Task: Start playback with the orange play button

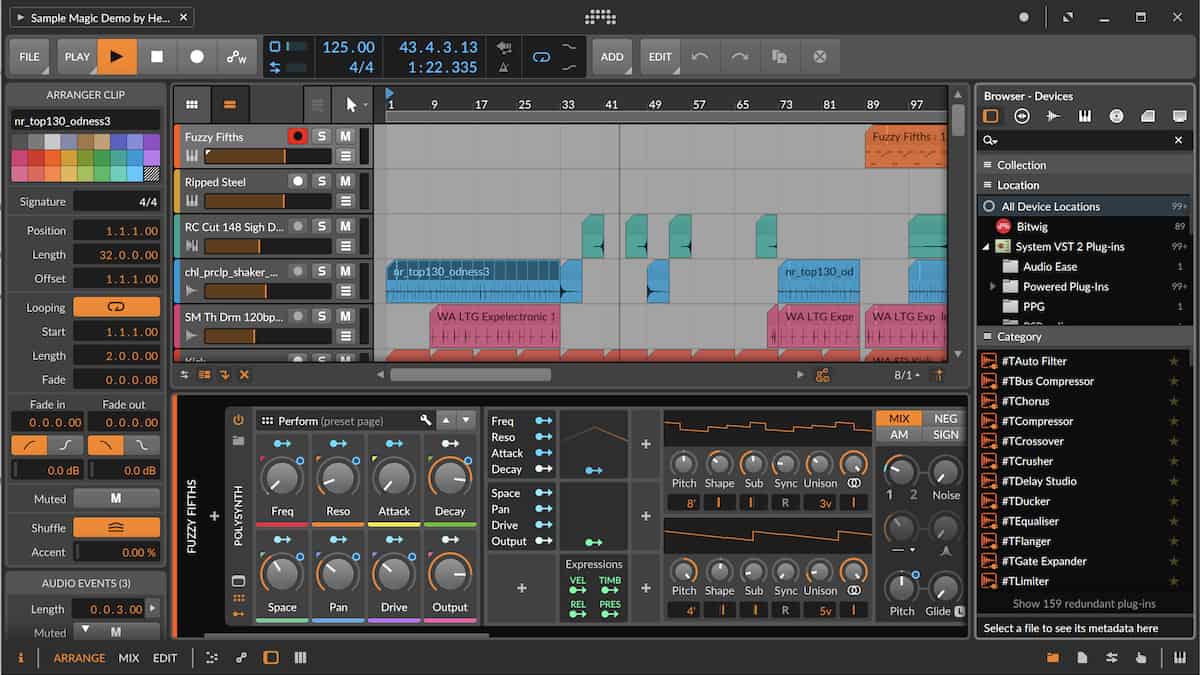Action: pos(117,57)
